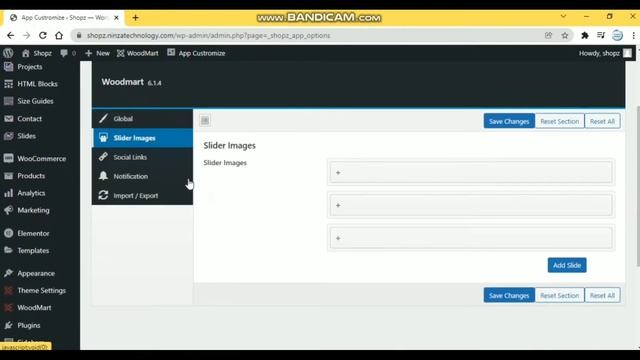Screen dimensions: 640x360
Task: Click the expand-all options icon
Action: (205, 120)
